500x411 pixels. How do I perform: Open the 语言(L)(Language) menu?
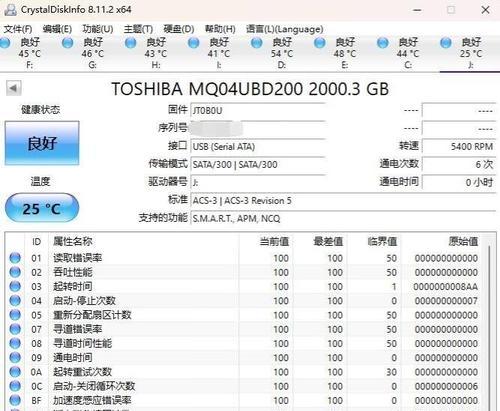284,29
